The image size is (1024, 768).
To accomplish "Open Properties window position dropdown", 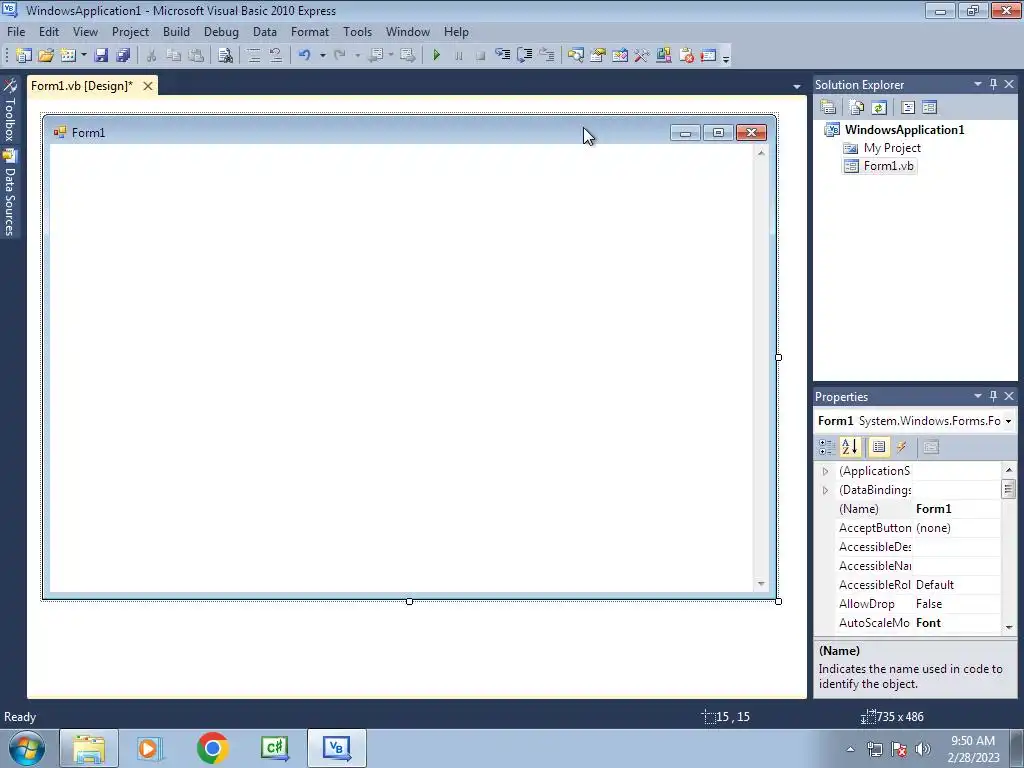I will coord(978,396).
